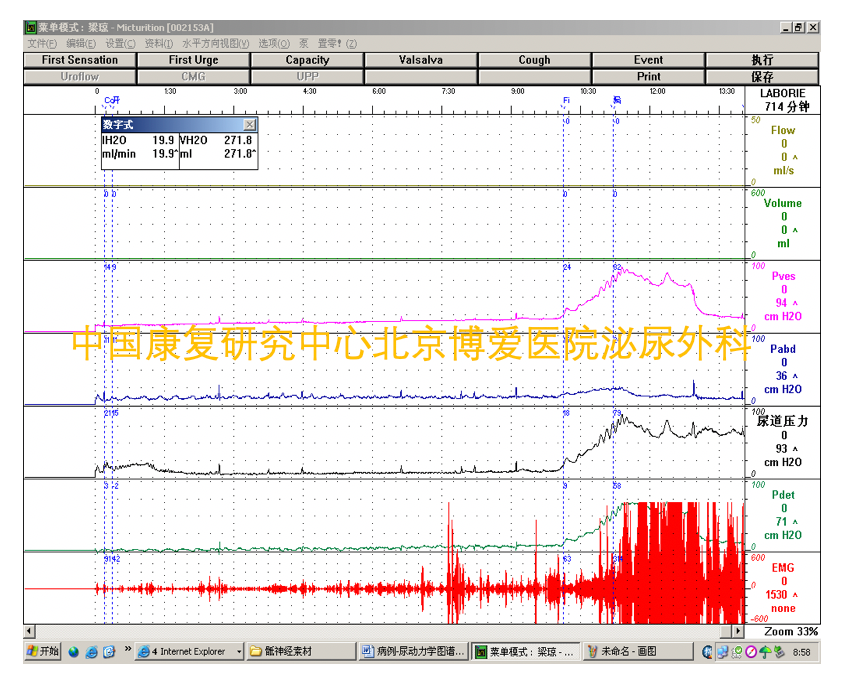Viewport: 846px width, 684px height.
Task: Click the Fi event marker on the timeline
Action: 567,100
